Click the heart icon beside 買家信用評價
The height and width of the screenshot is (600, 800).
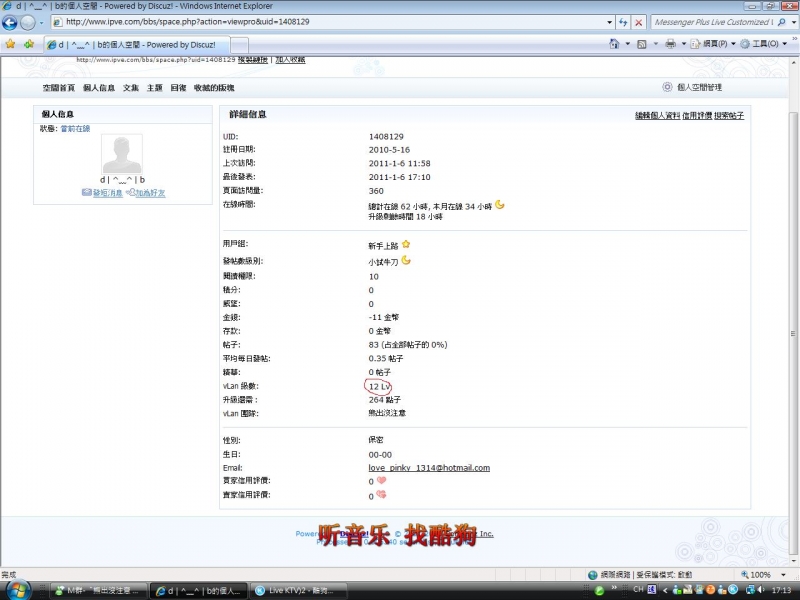(x=381, y=481)
